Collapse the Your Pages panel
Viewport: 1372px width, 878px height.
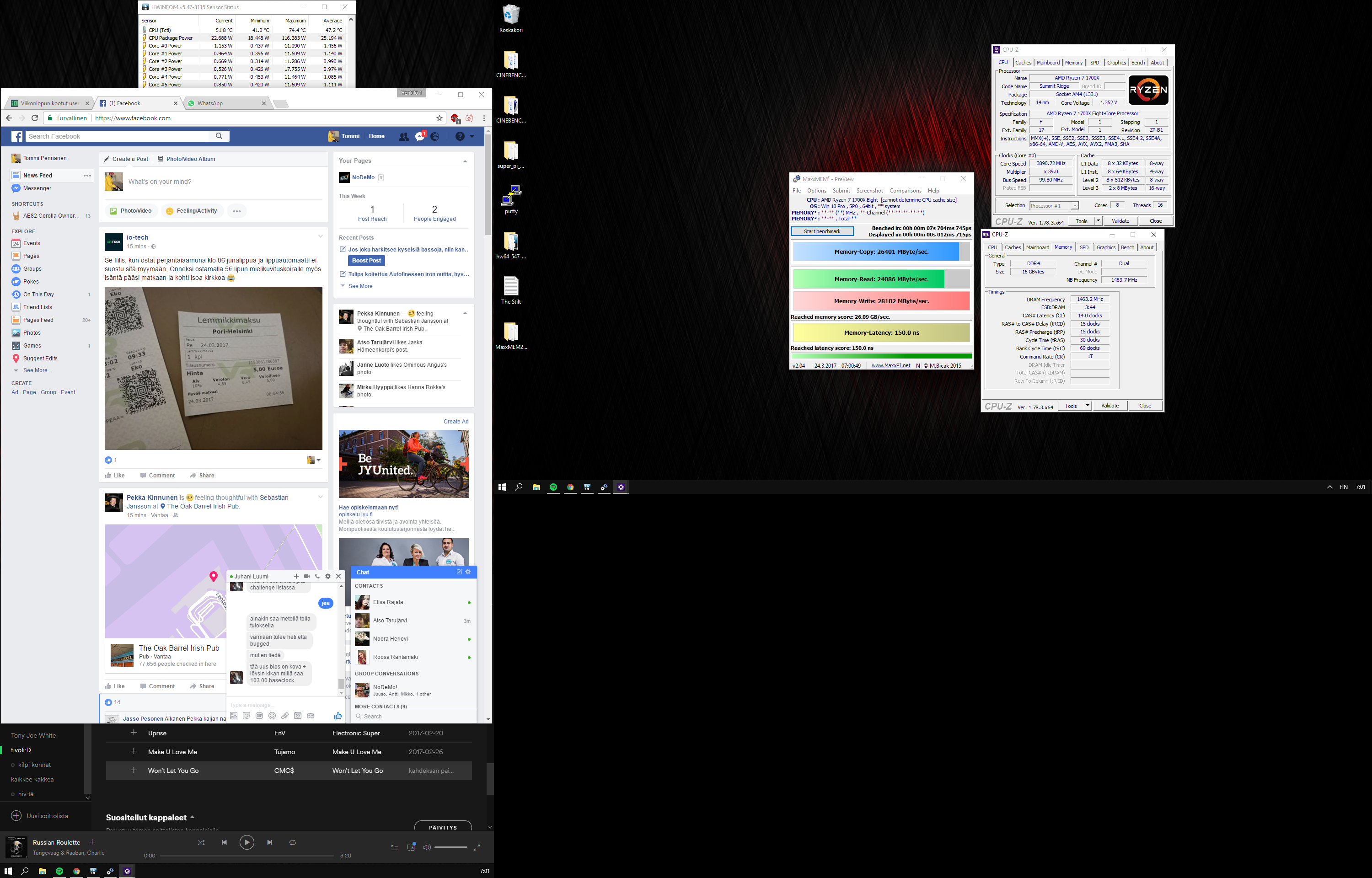[465, 161]
